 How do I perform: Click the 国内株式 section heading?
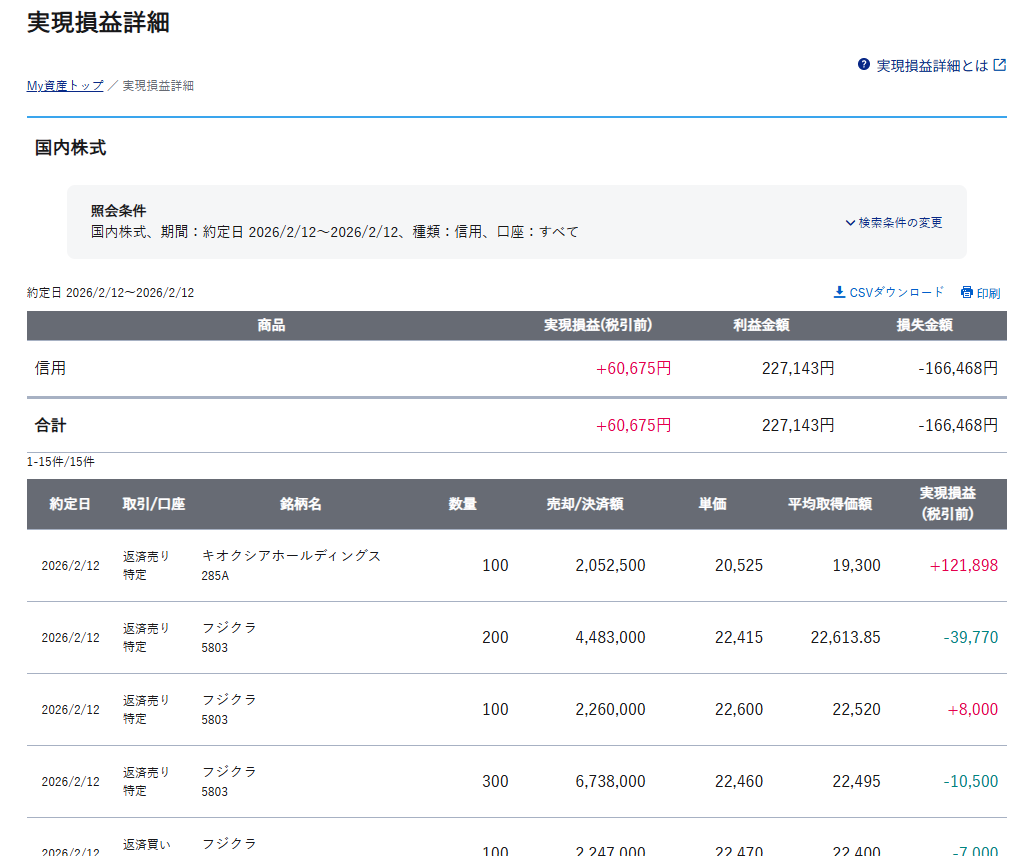point(70,148)
